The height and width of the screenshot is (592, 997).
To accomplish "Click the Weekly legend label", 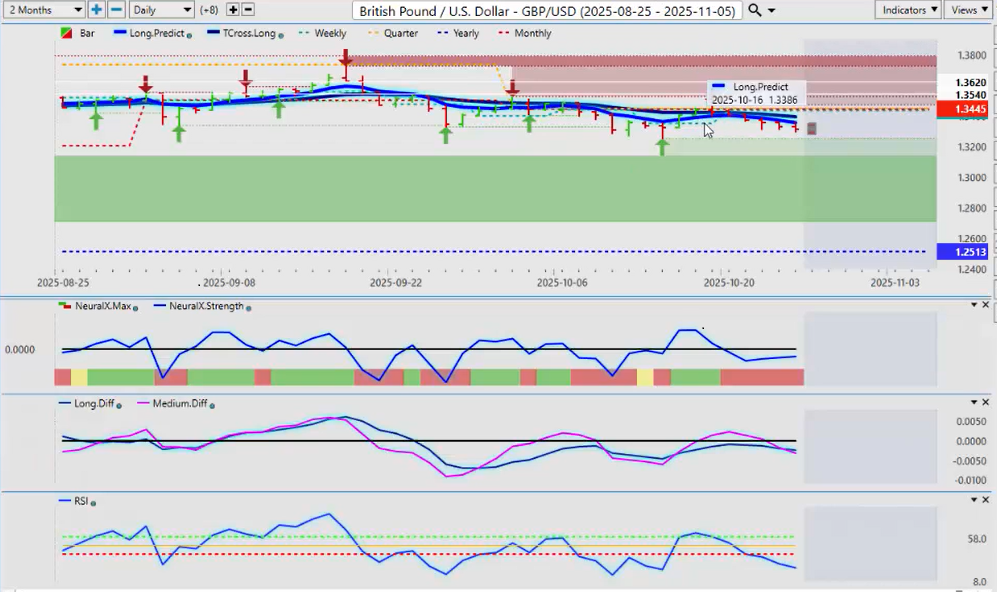I will coord(329,33).
